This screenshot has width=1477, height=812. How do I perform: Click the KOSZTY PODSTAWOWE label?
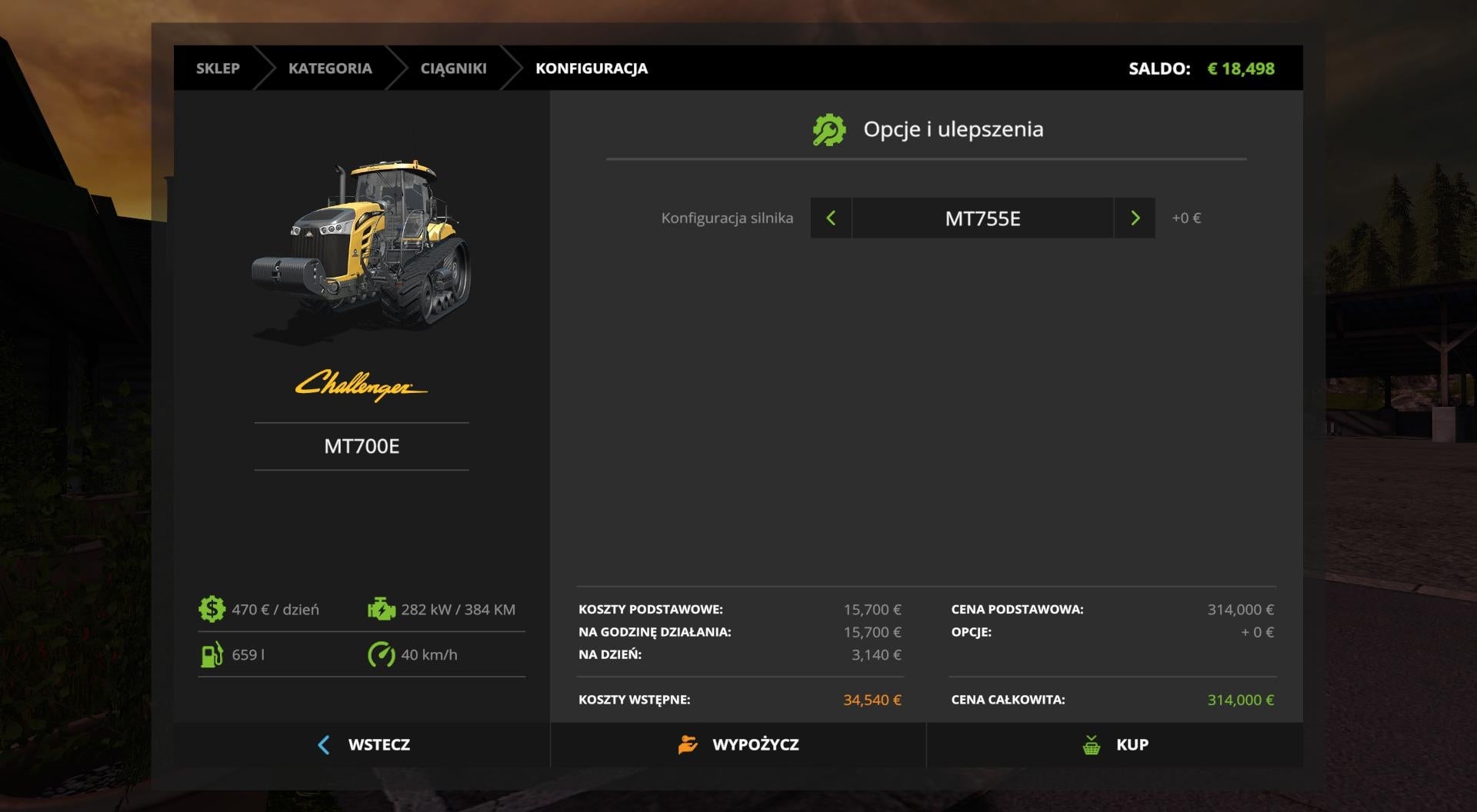[651, 609]
